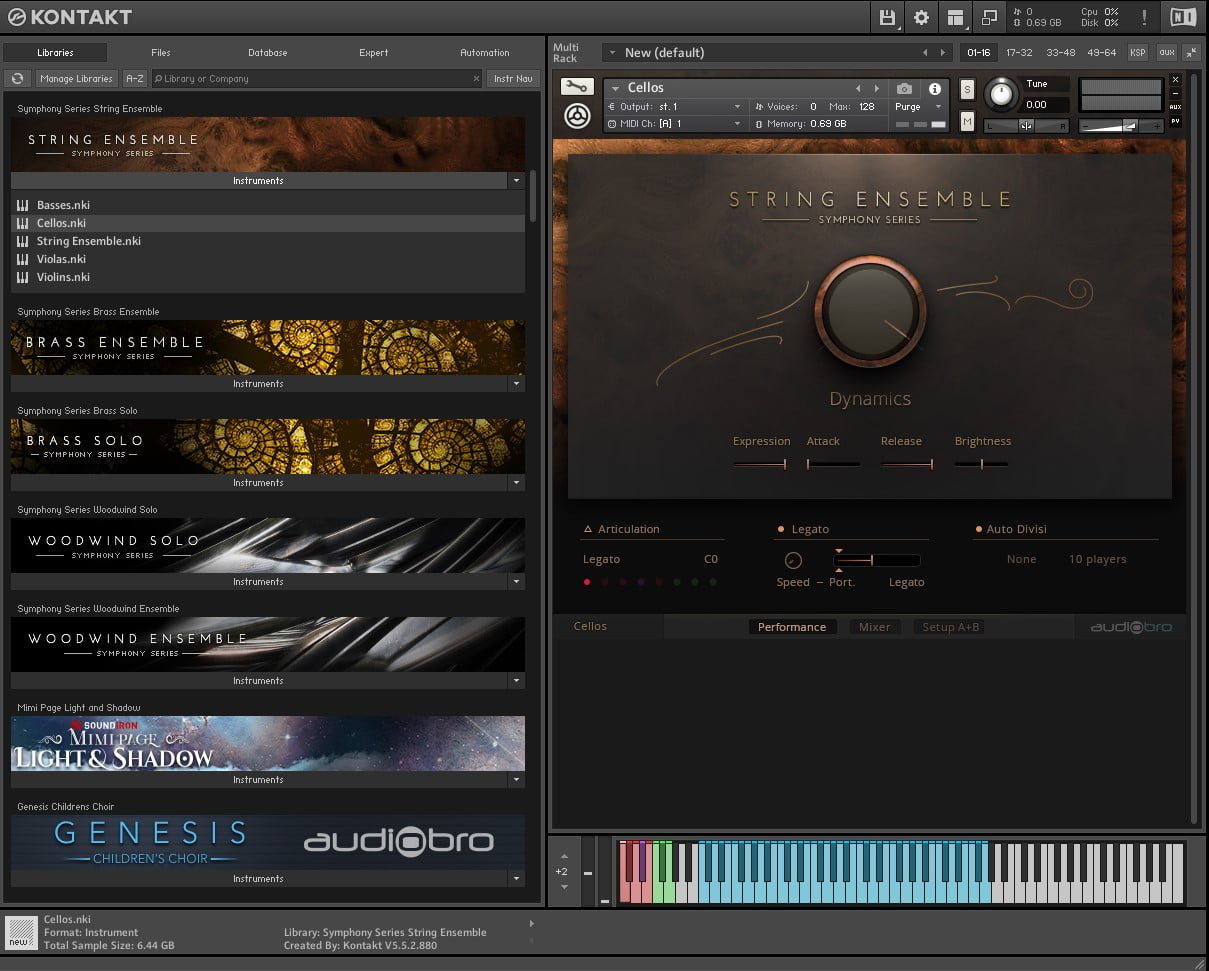The width and height of the screenshot is (1209, 971).
Task: Open the save (floppy disk) menu
Action: coord(887,17)
